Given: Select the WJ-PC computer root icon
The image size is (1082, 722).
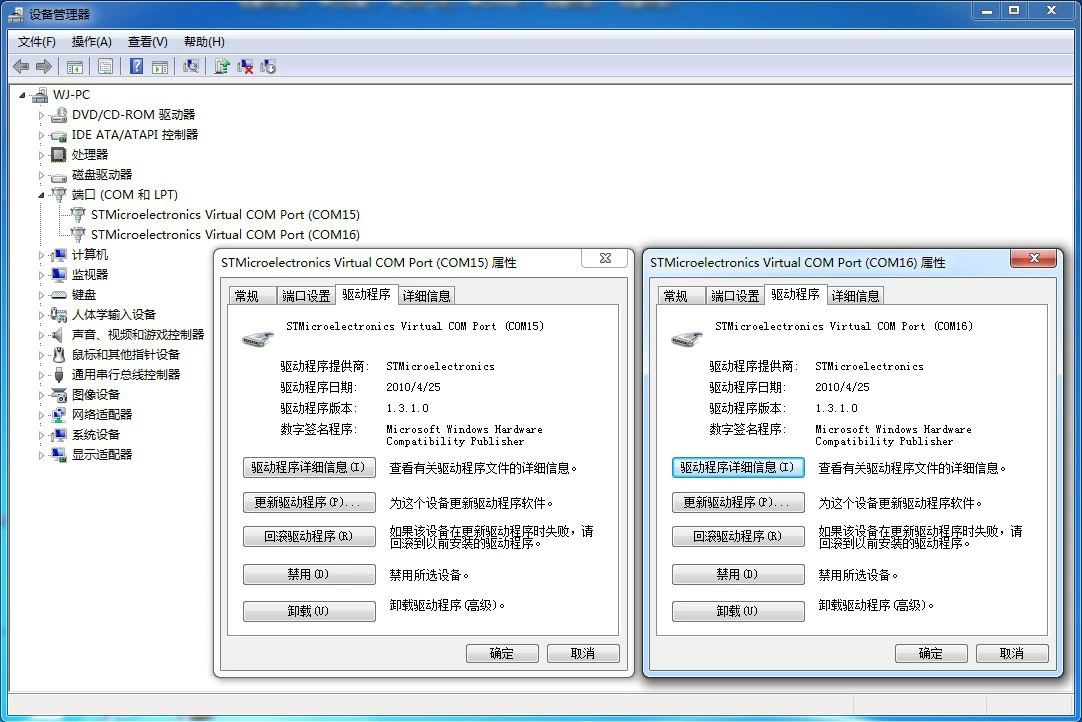Looking at the screenshot, I should (x=40, y=95).
